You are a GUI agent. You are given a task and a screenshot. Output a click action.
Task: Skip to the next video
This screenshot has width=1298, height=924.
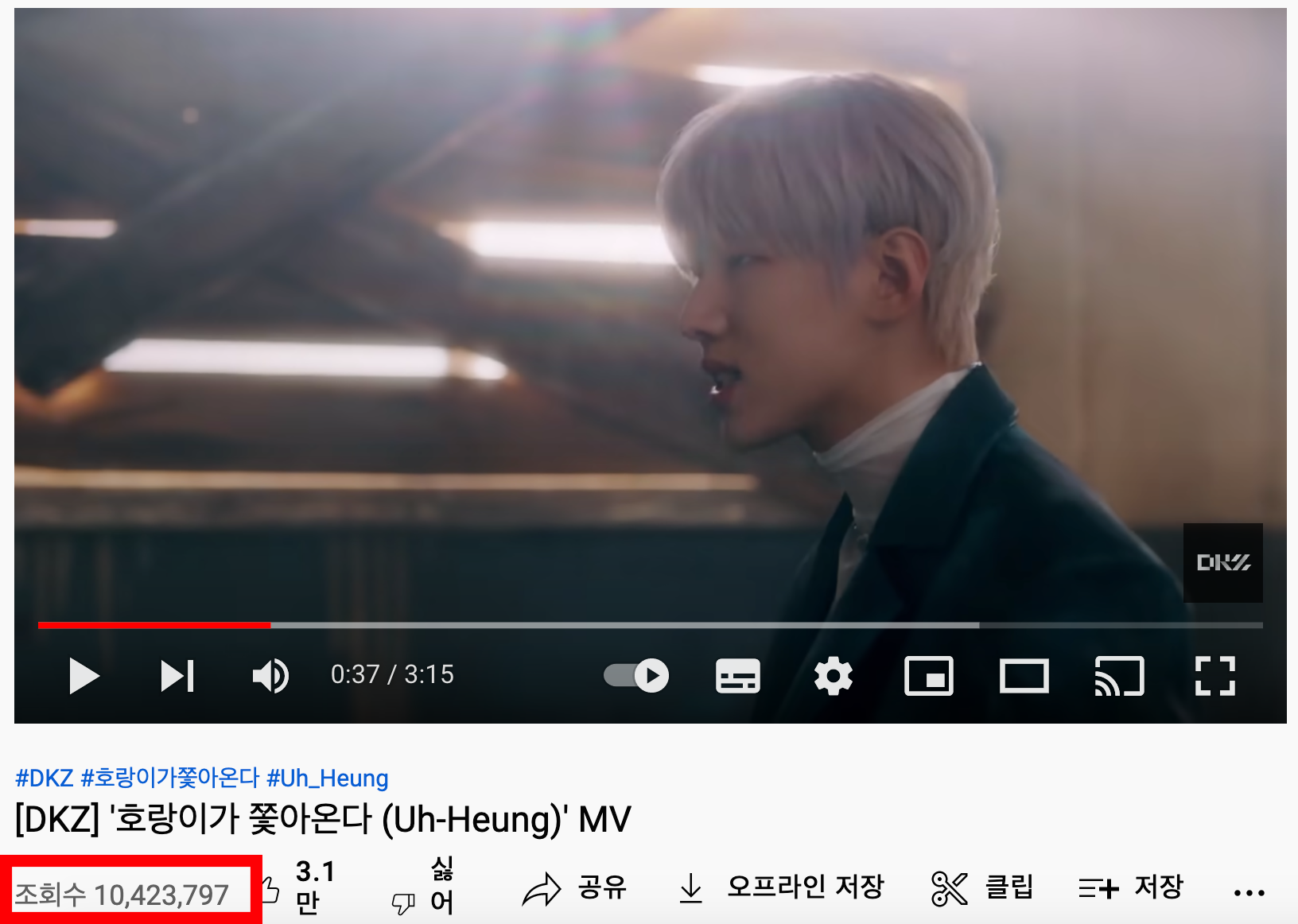click(177, 676)
